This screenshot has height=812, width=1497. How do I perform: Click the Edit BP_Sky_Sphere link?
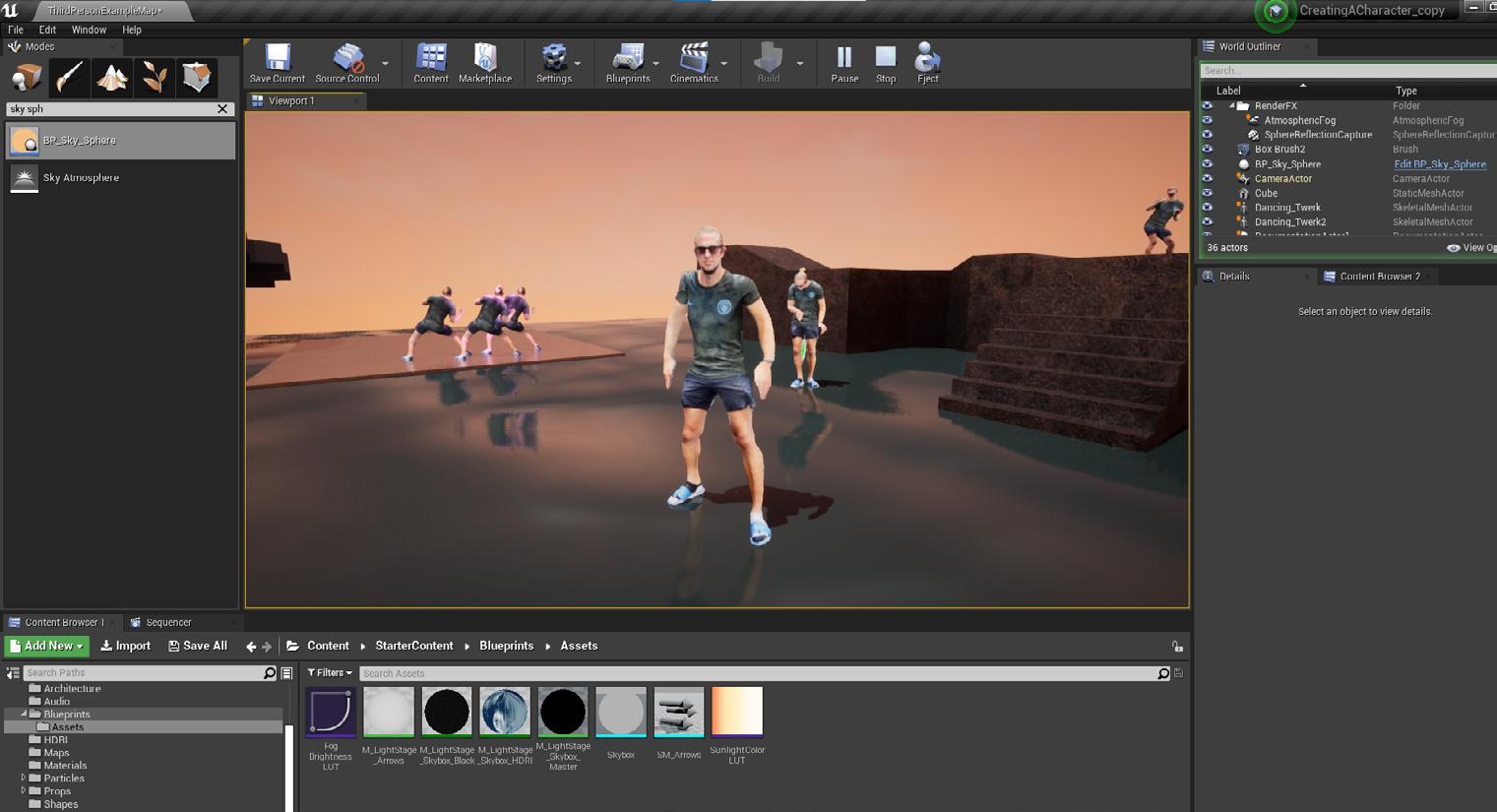coord(1439,164)
